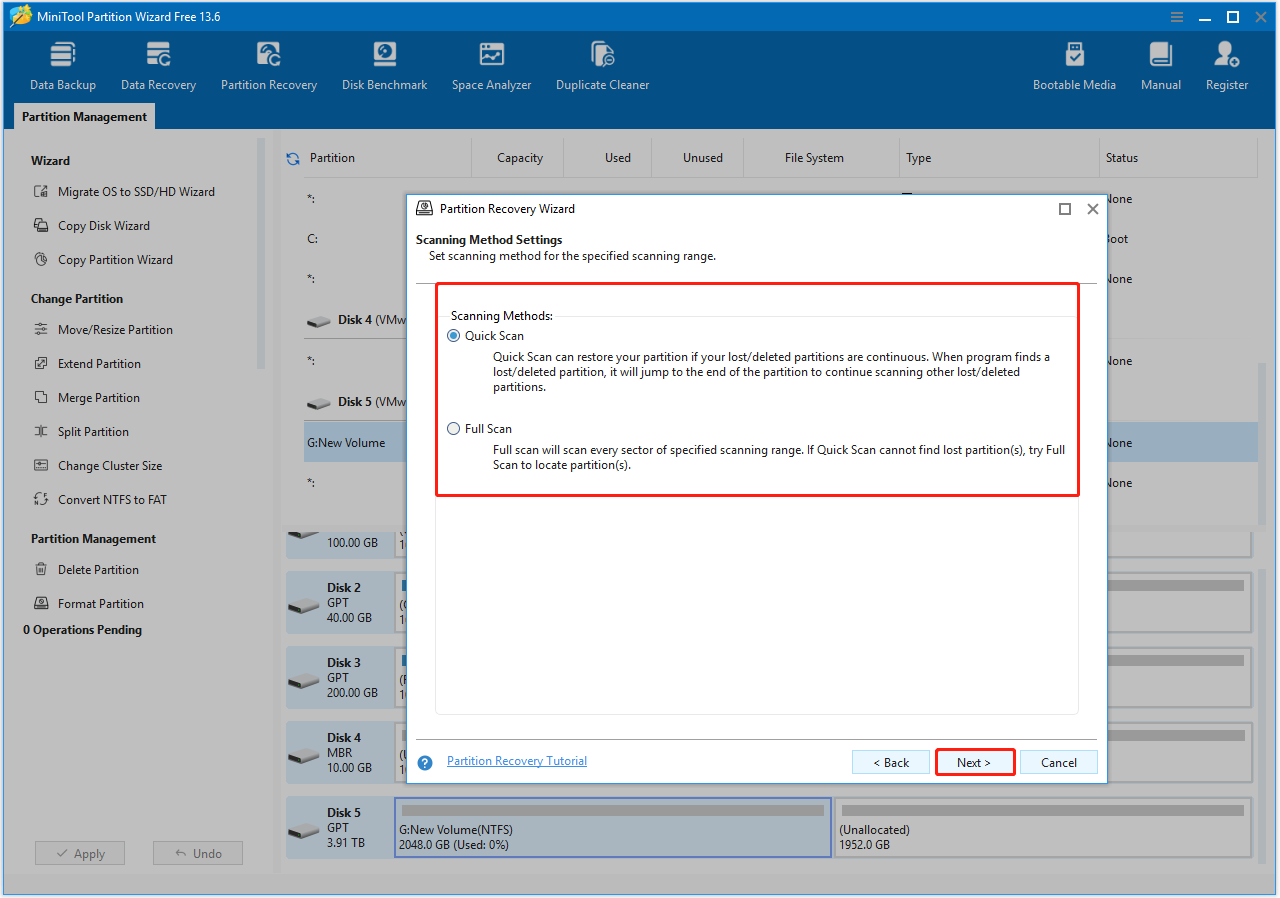Image resolution: width=1280 pixels, height=898 pixels.
Task: Open the Register page
Action: coord(1226,63)
